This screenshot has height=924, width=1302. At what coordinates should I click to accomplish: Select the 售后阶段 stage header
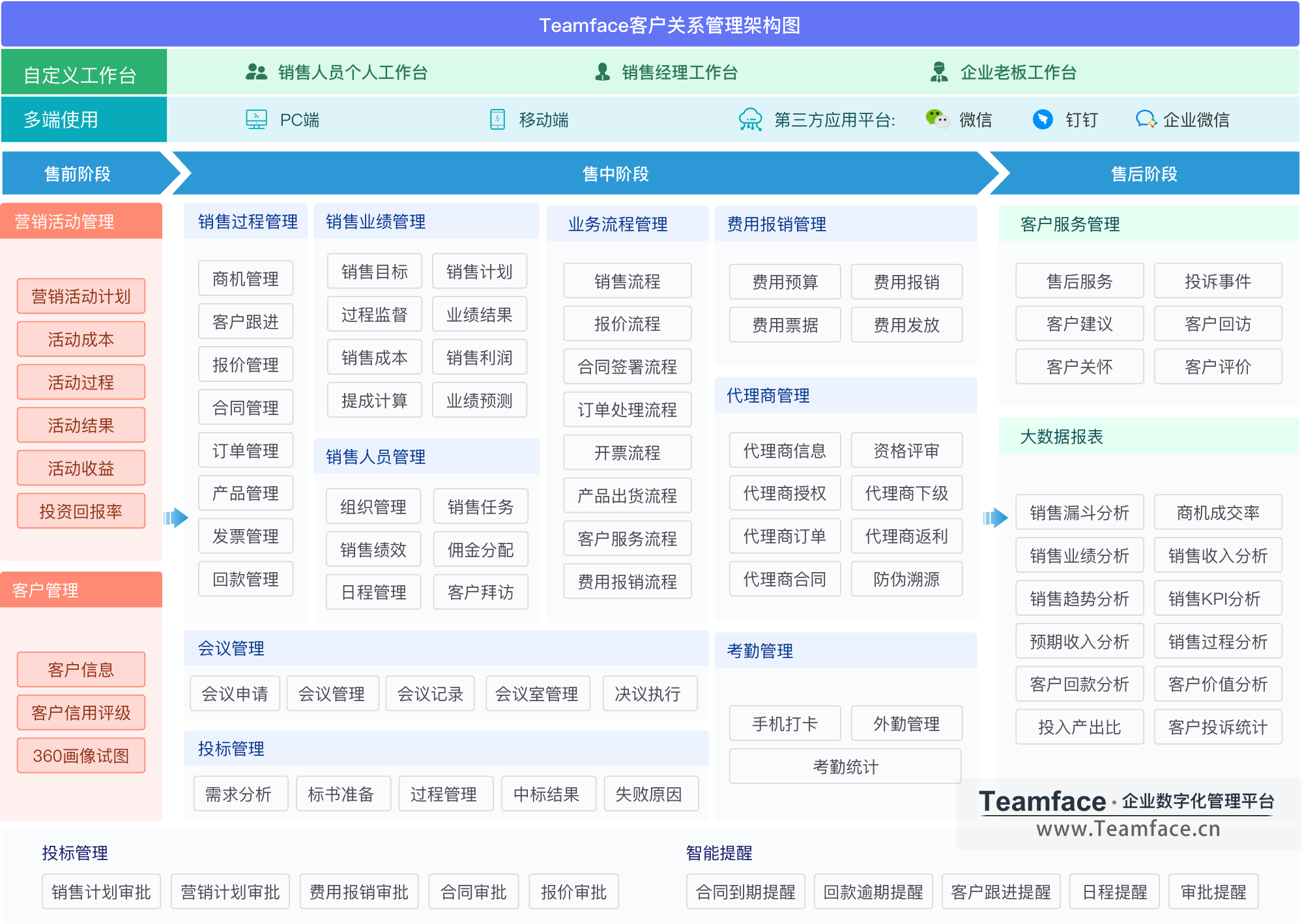pyautogui.click(x=1145, y=173)
